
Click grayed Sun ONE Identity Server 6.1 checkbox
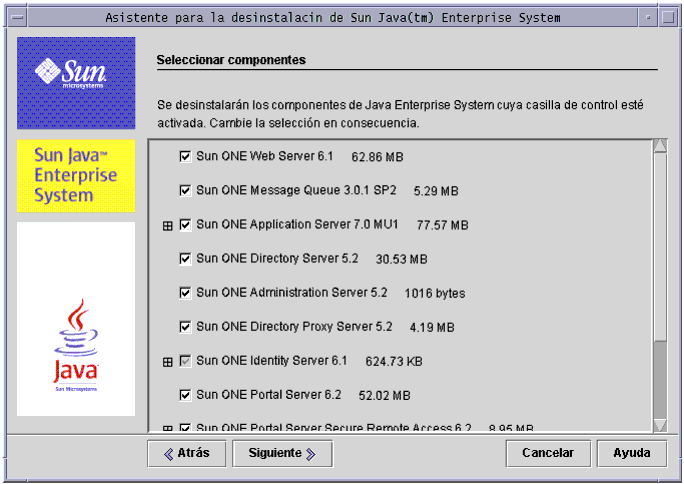point(185,361)
